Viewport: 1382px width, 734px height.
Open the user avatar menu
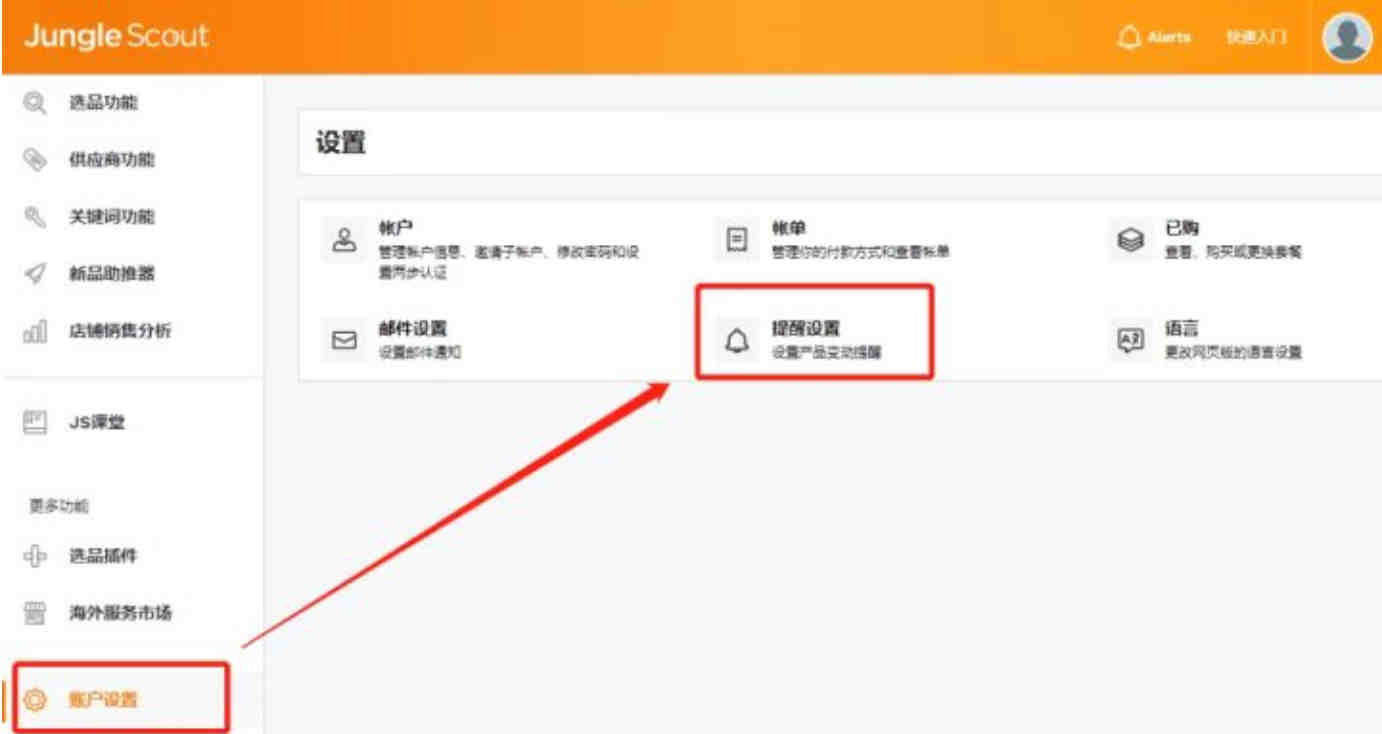[x=1346, y=38]
